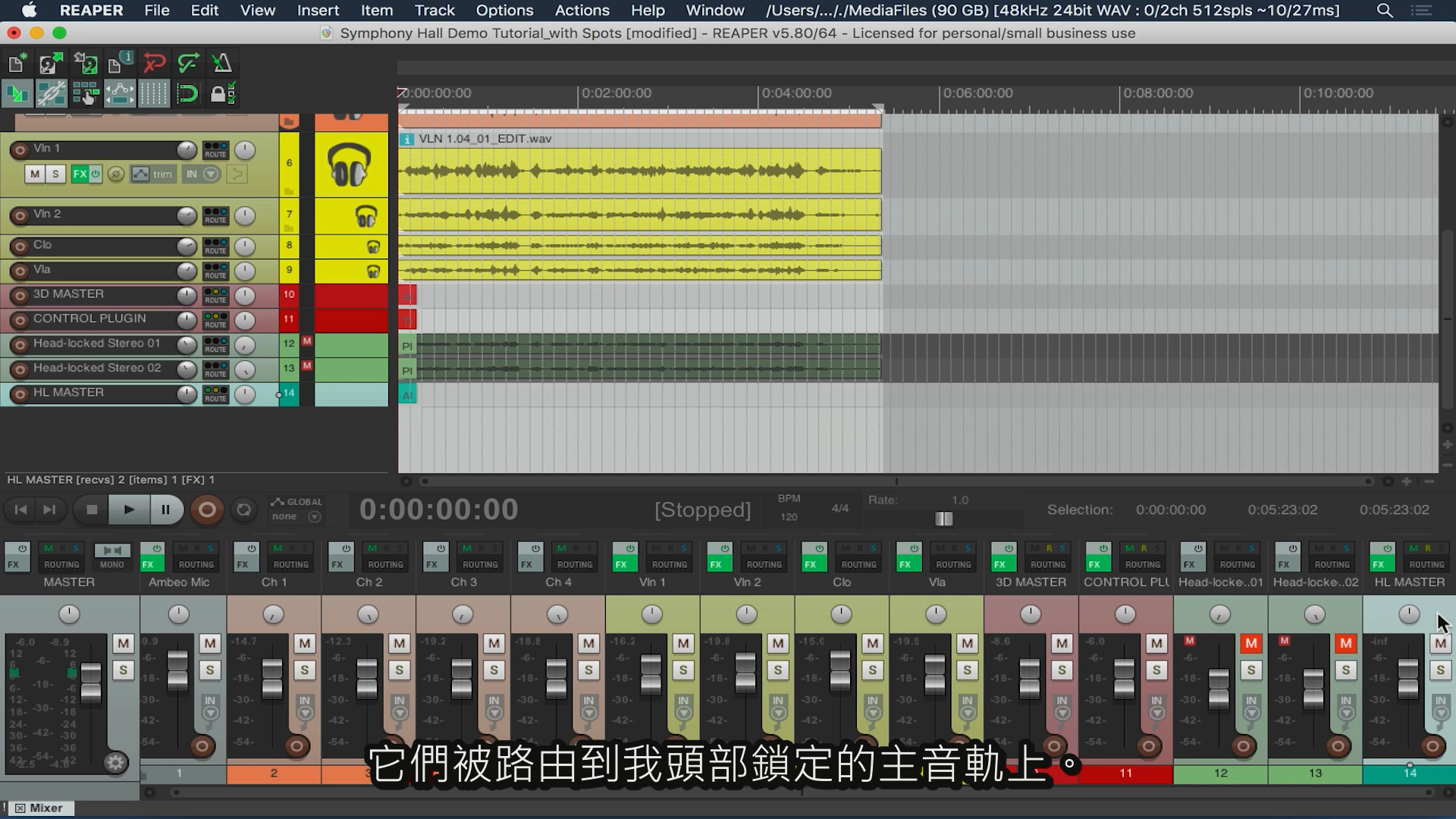
Task: Toggle the grid lines icon
Action: [x=153, y=93]
